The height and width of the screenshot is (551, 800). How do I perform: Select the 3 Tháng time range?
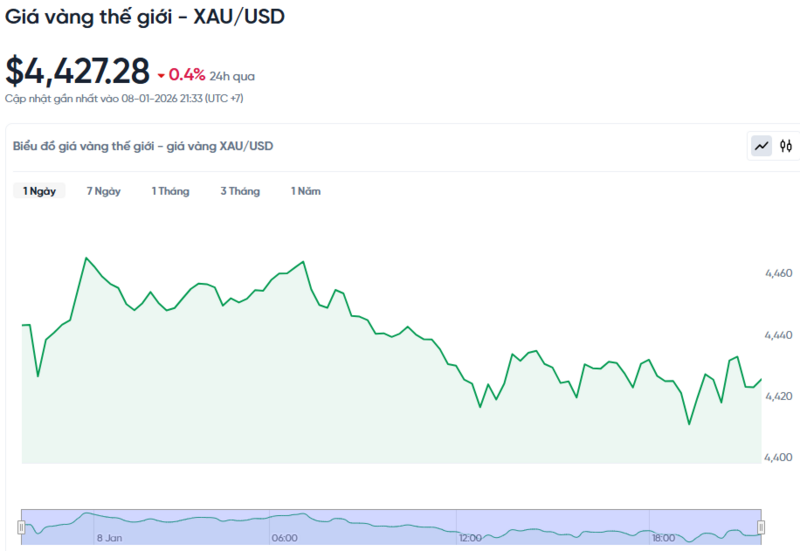(x=240, y=191)
